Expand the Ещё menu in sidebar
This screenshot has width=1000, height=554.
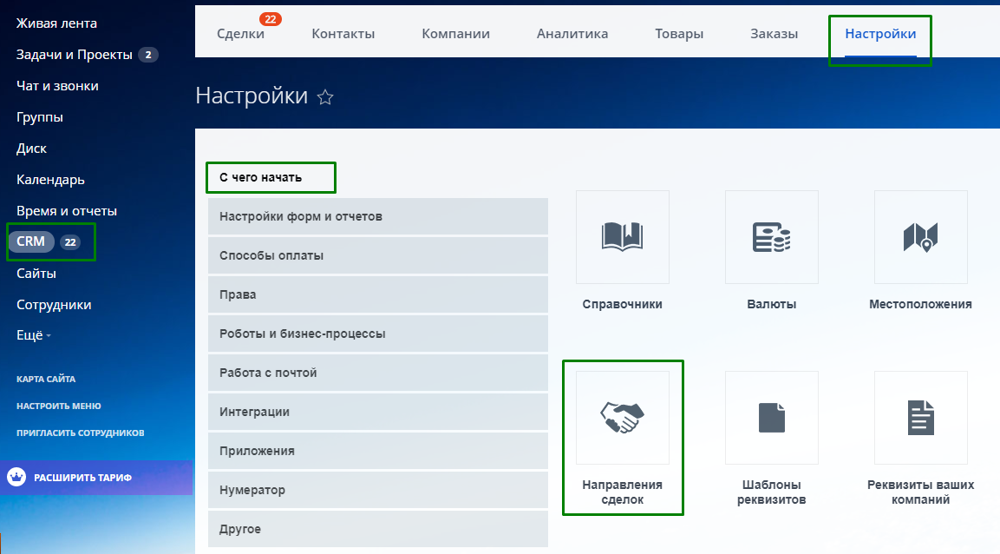coord(33,336)
